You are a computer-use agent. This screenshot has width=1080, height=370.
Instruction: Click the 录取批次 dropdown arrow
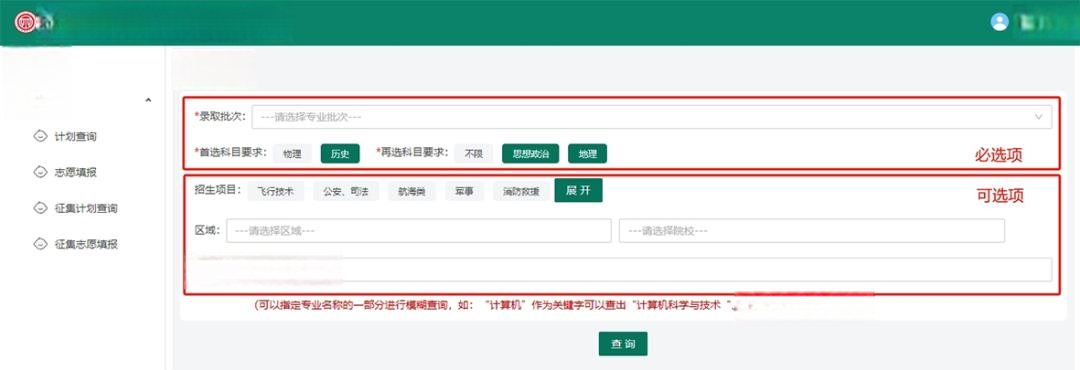[x=1039, y=117]
